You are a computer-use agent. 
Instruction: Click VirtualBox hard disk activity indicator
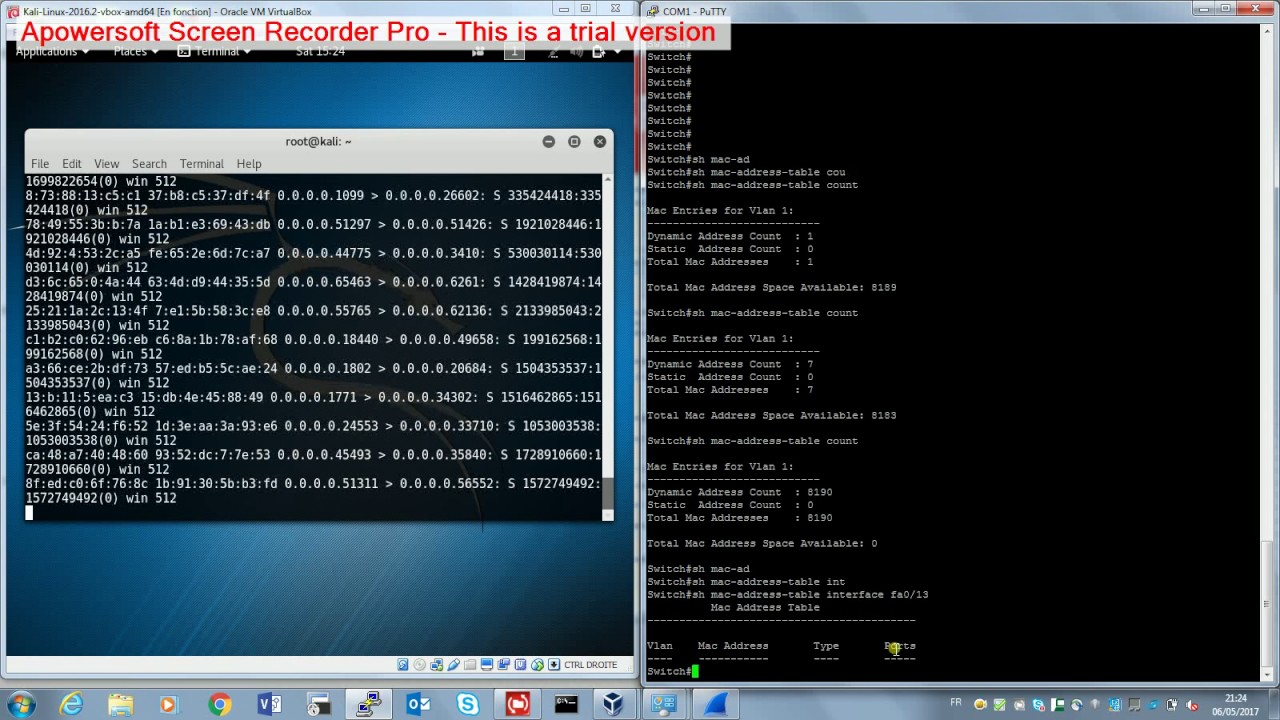403,665
